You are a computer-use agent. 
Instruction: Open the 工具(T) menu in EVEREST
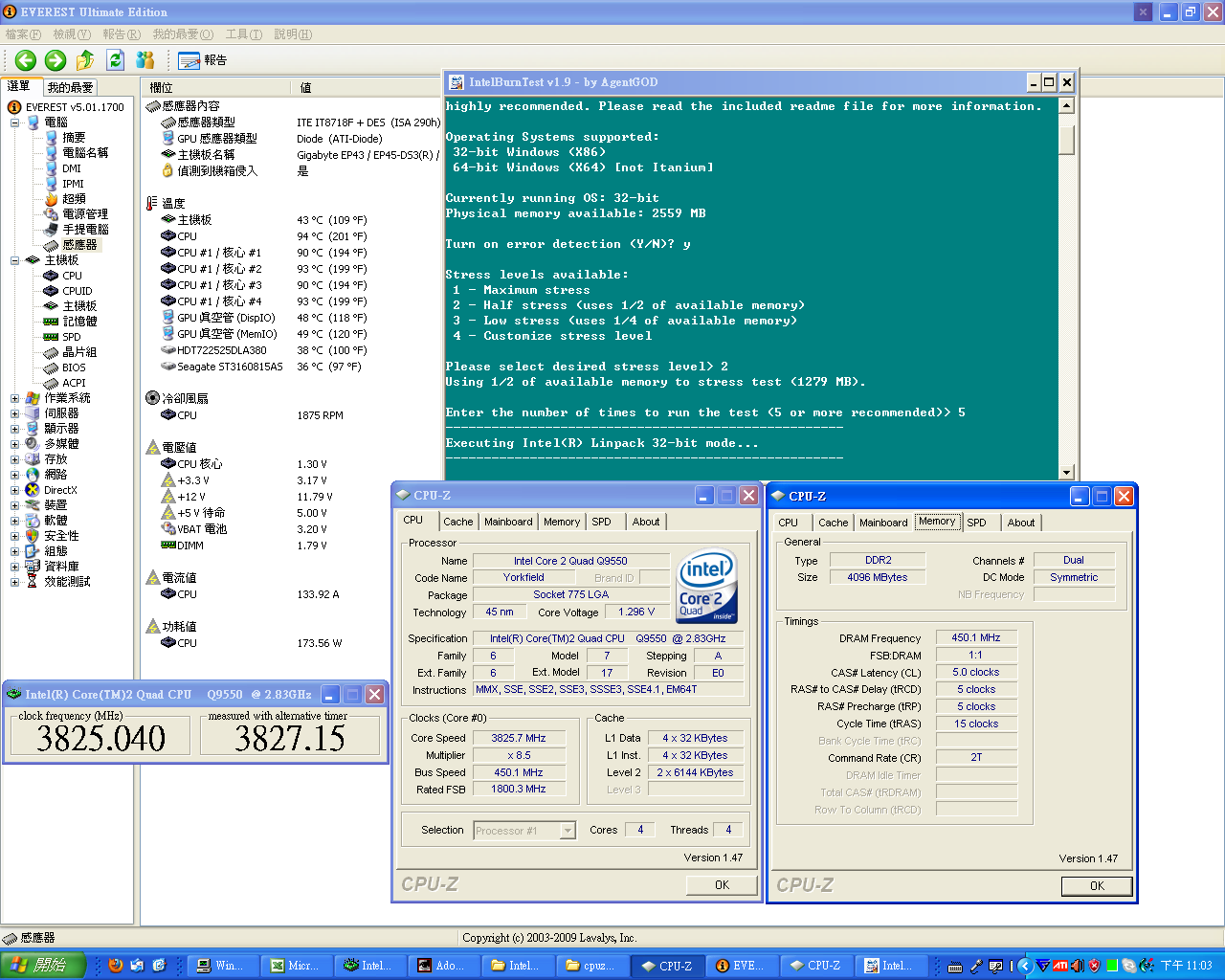(x=243, y=34)
